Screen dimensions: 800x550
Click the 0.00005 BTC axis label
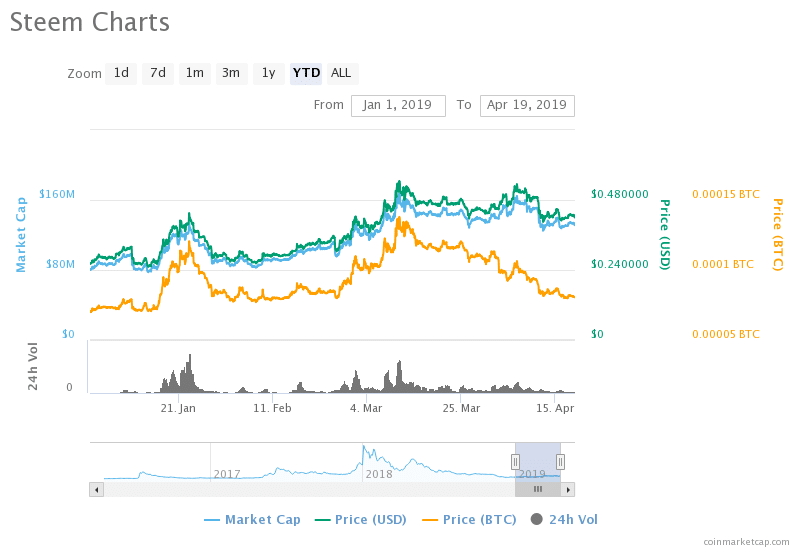[726, 334]
